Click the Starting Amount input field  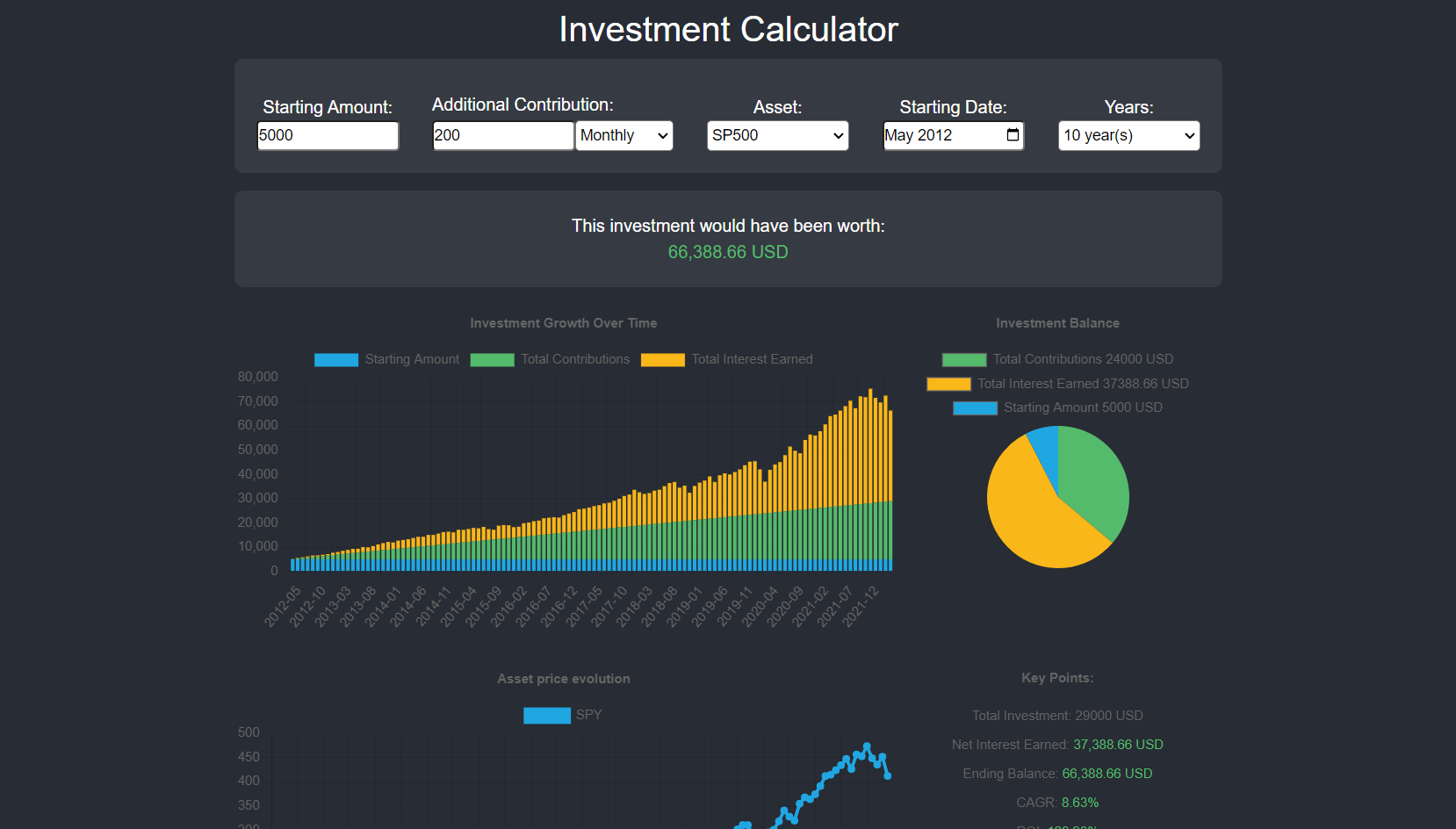(x=327, y=135)
